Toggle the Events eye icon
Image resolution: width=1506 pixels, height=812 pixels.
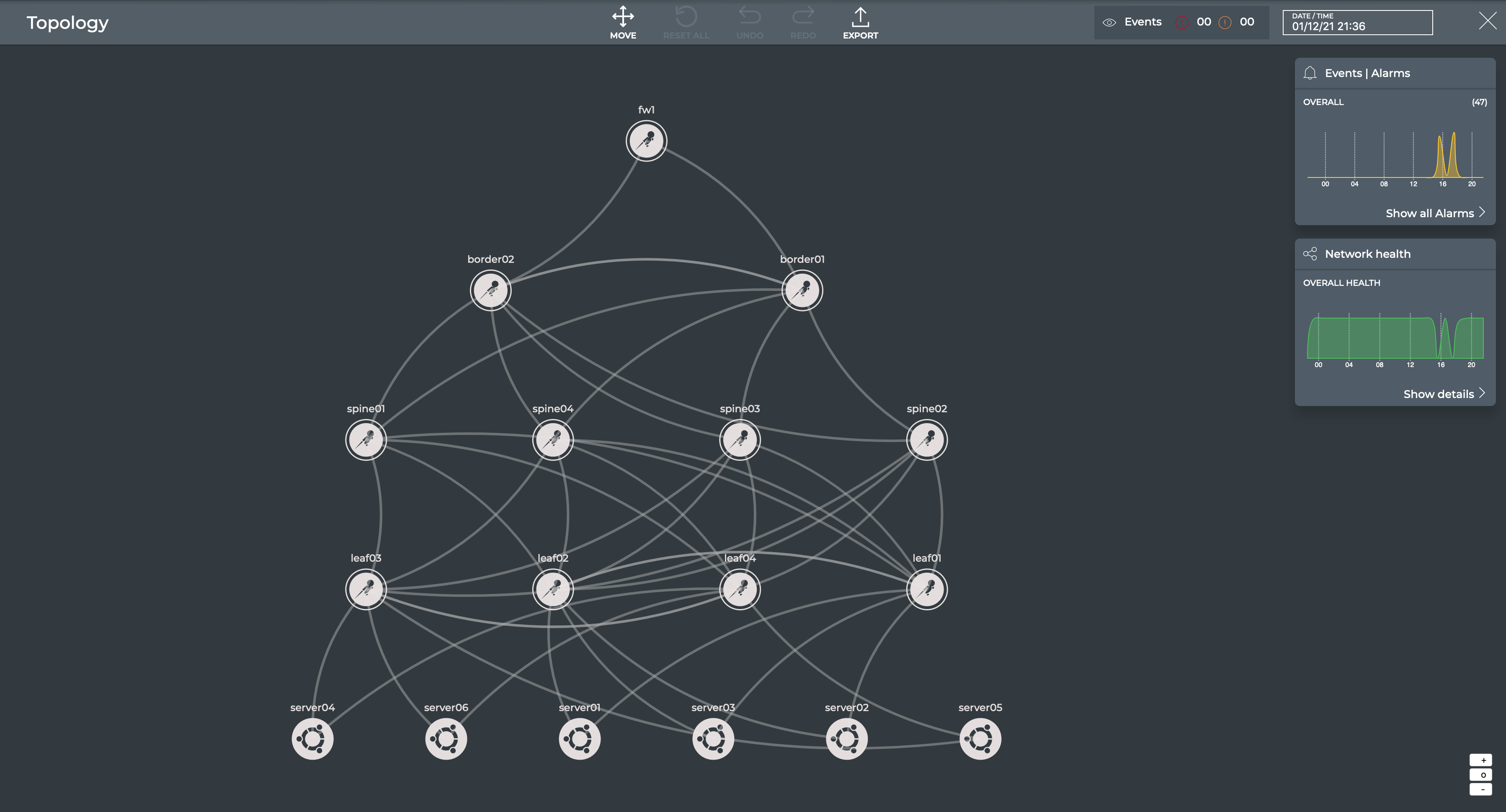pyautogui.click(x=1109, y=23)
